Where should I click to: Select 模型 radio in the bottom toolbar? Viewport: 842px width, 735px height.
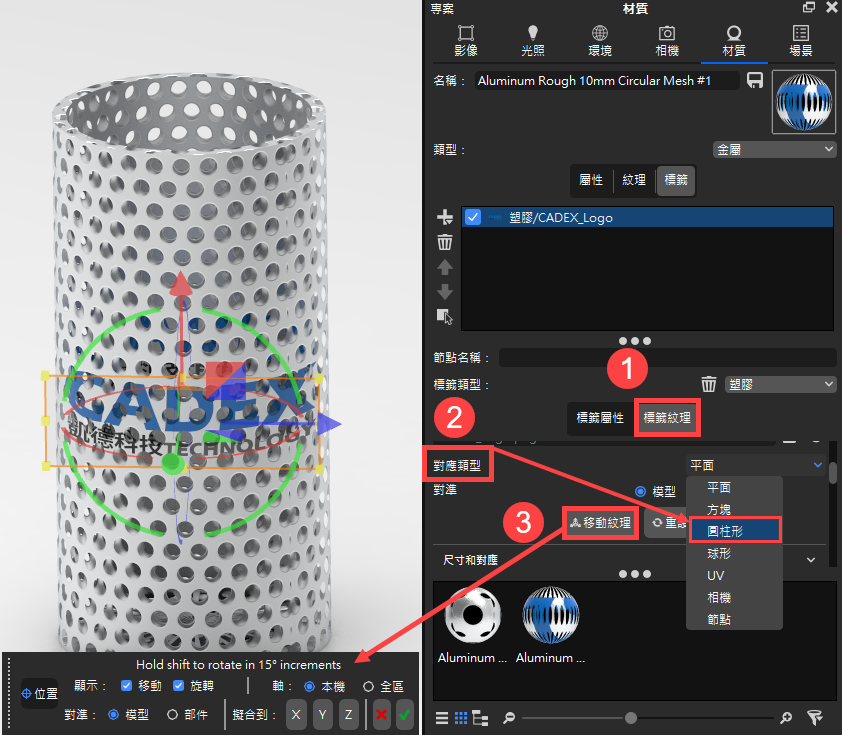click(113, 715)
